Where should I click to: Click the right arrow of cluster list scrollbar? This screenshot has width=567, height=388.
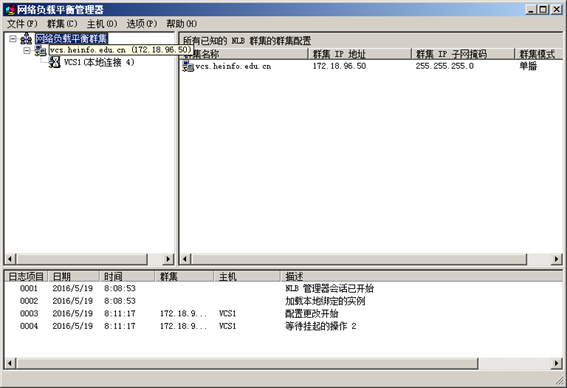click(x=557, y=259)
